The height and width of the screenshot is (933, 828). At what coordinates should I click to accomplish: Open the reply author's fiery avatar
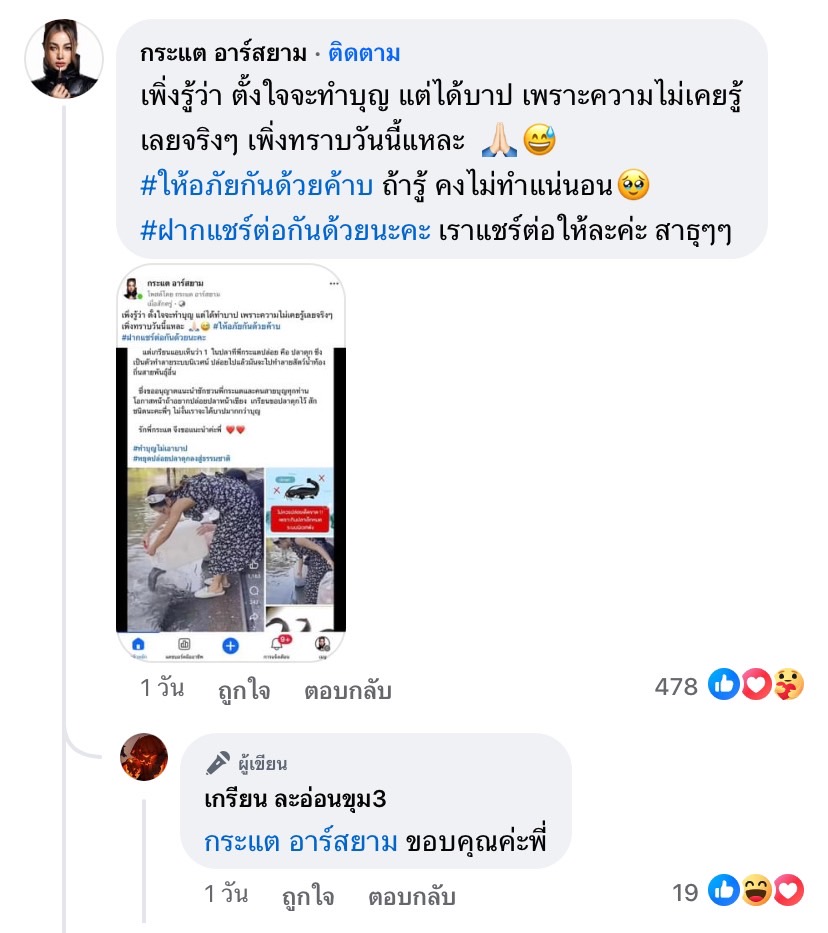click(x=144, y=757)
